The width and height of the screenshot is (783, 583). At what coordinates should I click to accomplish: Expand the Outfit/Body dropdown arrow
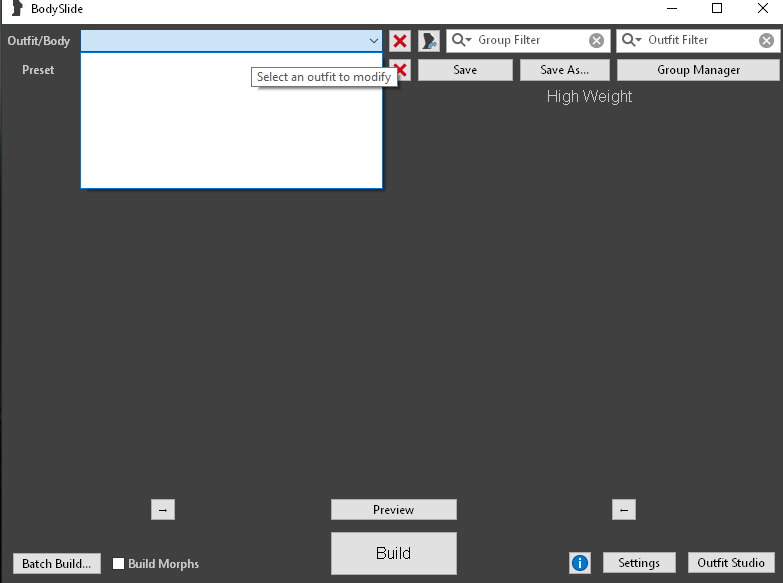coord(374,41)
